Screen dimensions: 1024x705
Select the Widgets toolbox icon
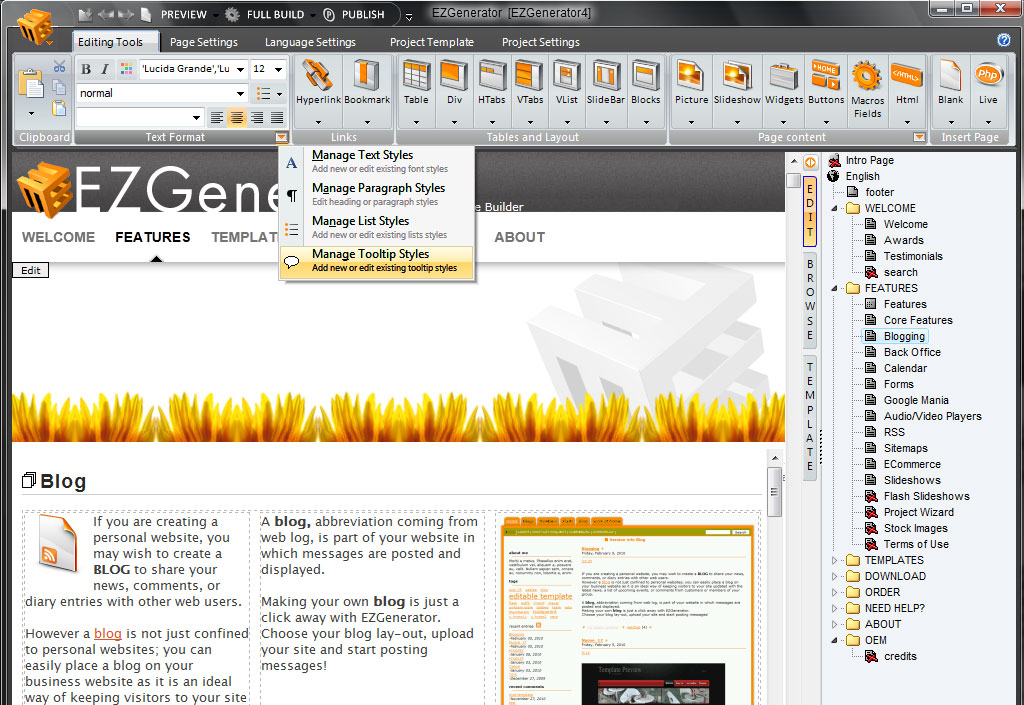coord(784,78)
